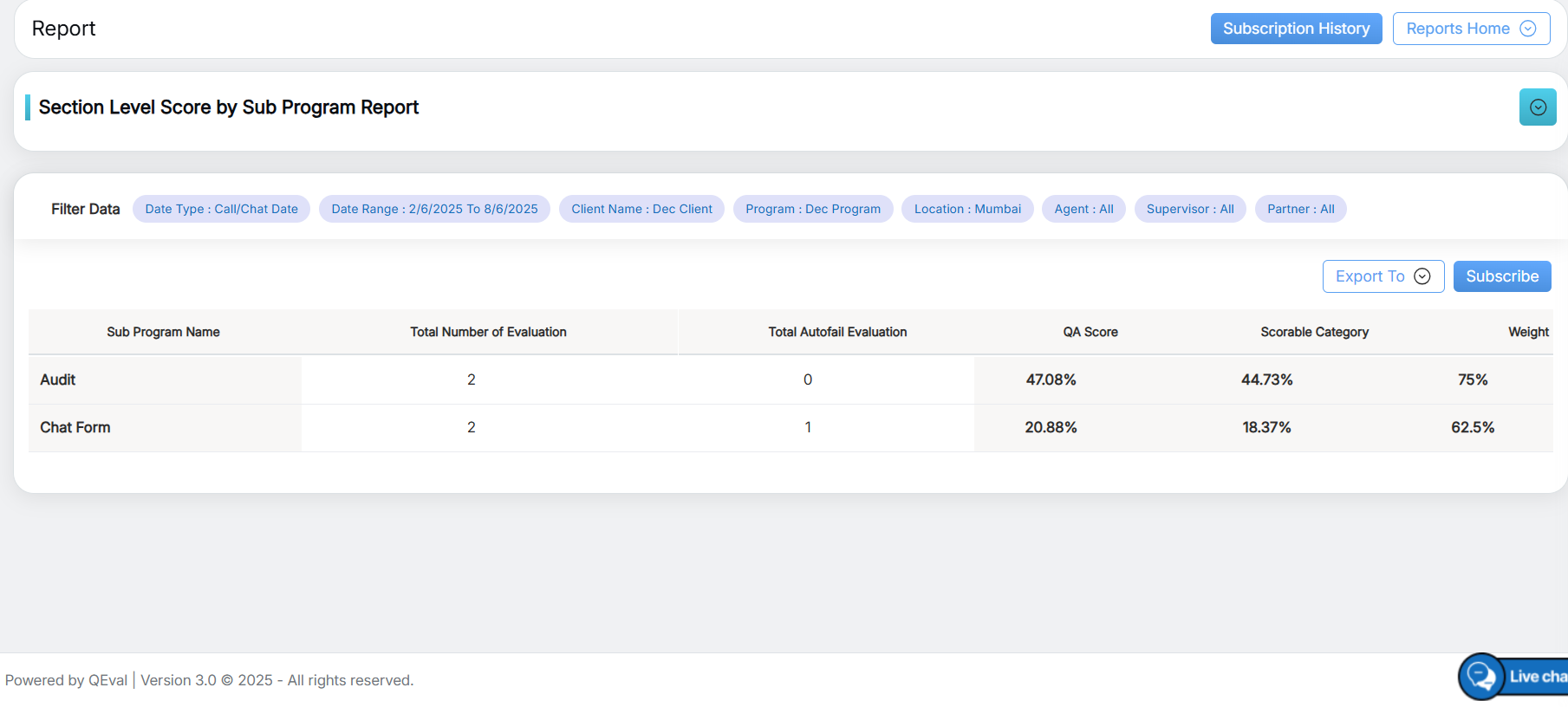Click the Scorable Category column header

pyautogui.click(x=1314, y=332)
